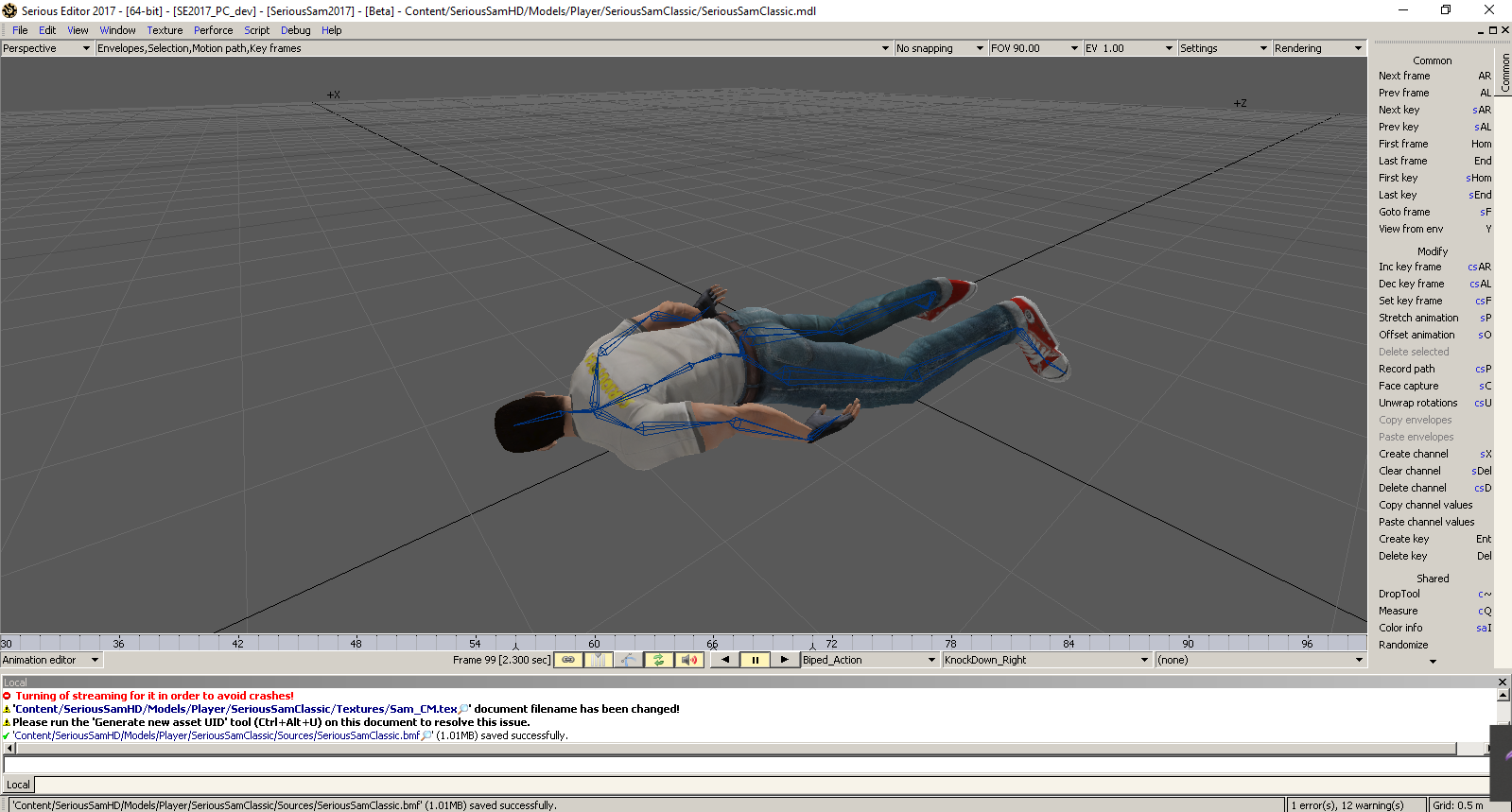Open the Settings dropdown

pos(1224,48)
